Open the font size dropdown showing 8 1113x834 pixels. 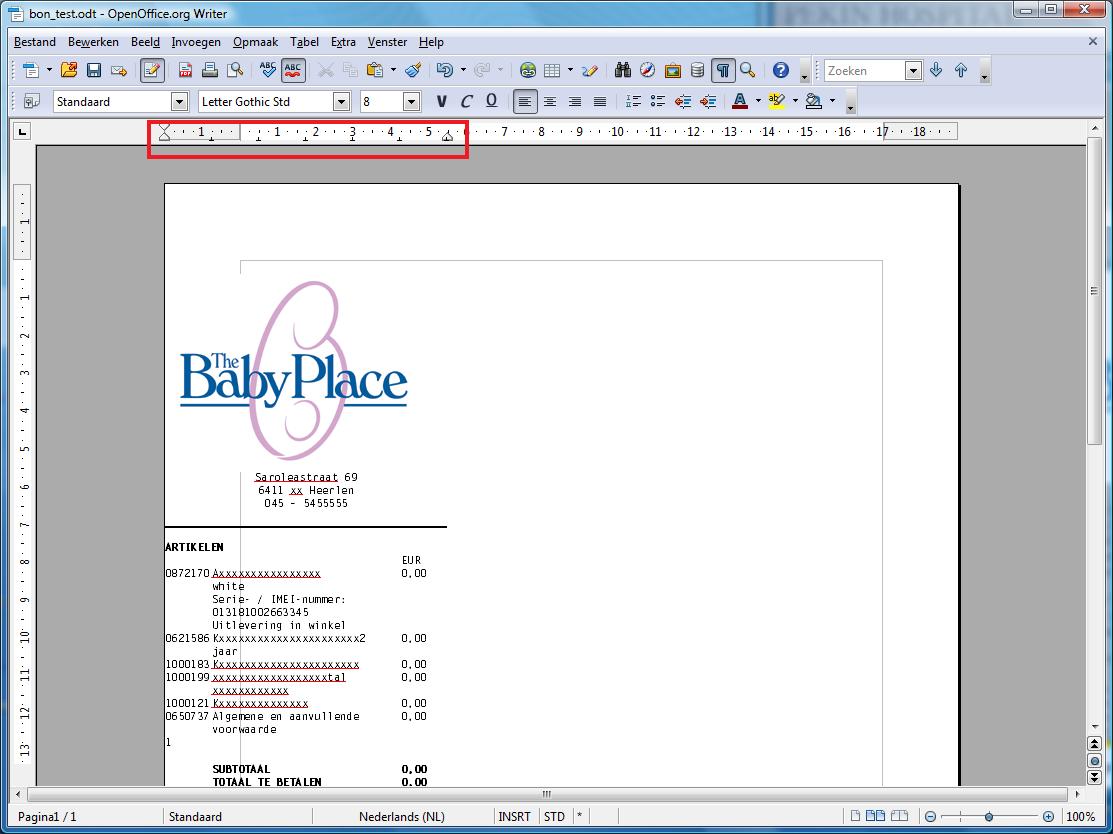(411, 101)
